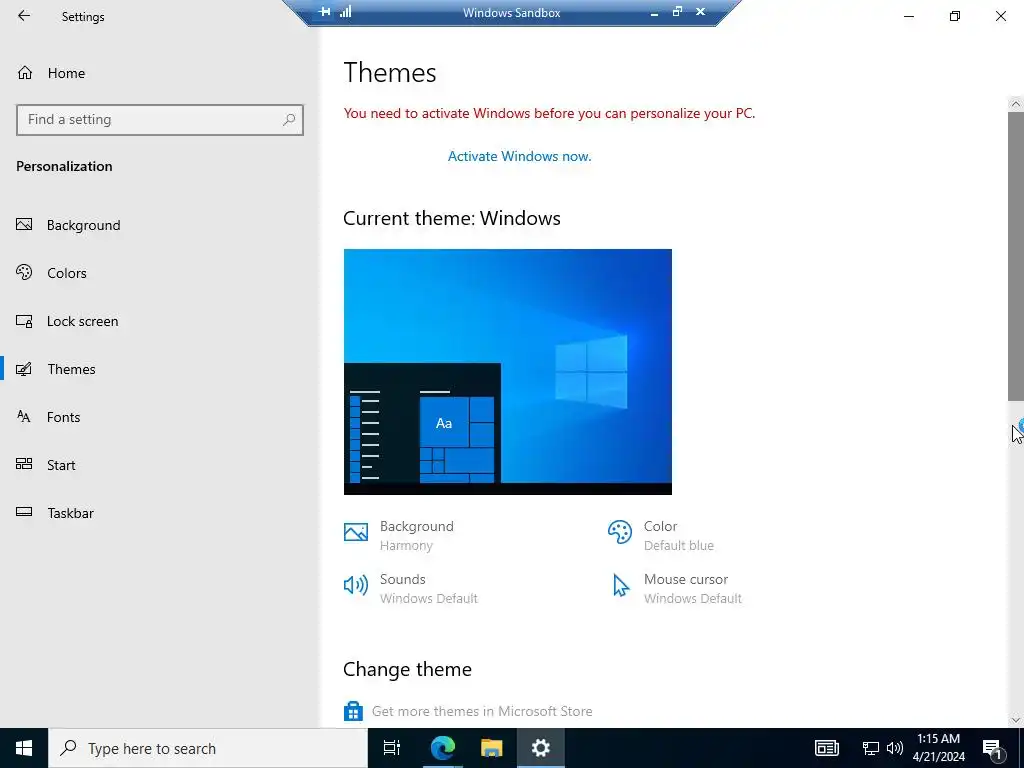The width and height of the screenshot is (1024, 768).
Task: Click the Taskbar icon in sidebar
Action: [24, 512]
